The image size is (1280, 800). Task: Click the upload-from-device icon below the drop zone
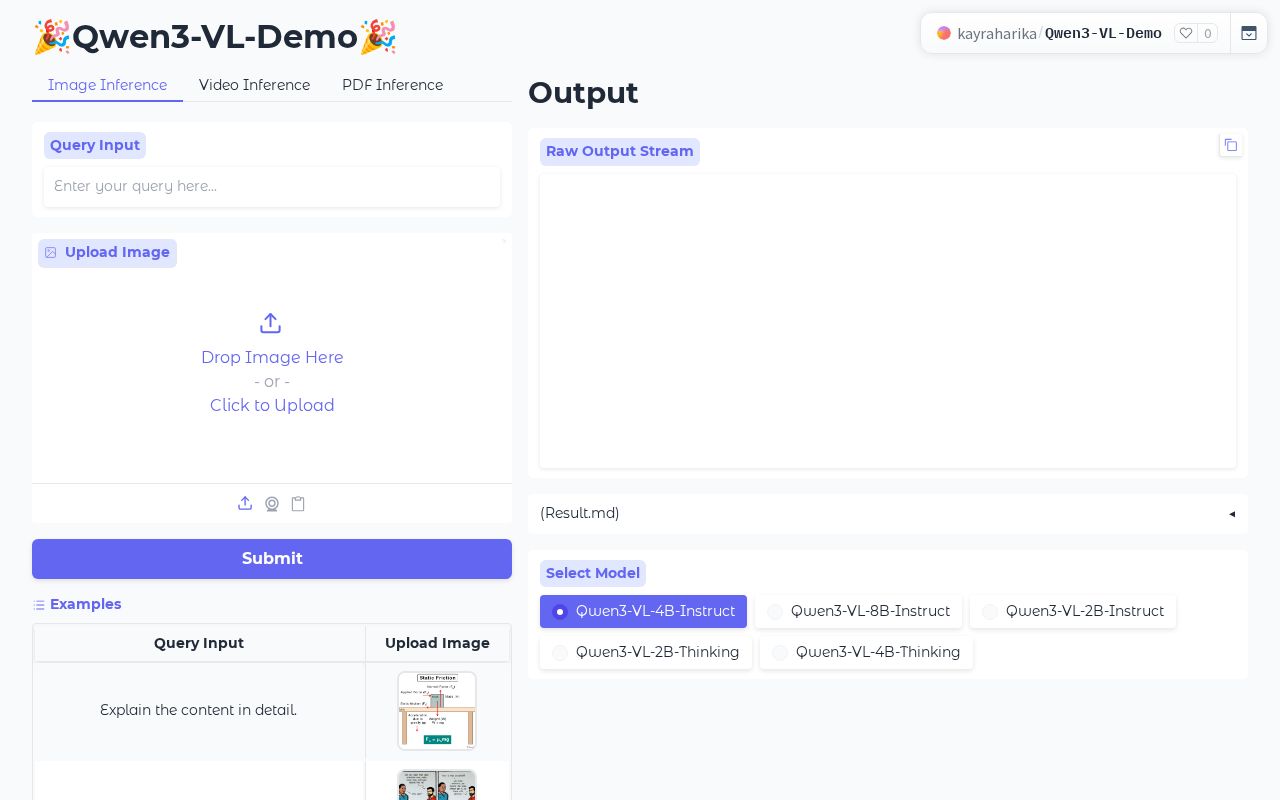coord(245,504)
